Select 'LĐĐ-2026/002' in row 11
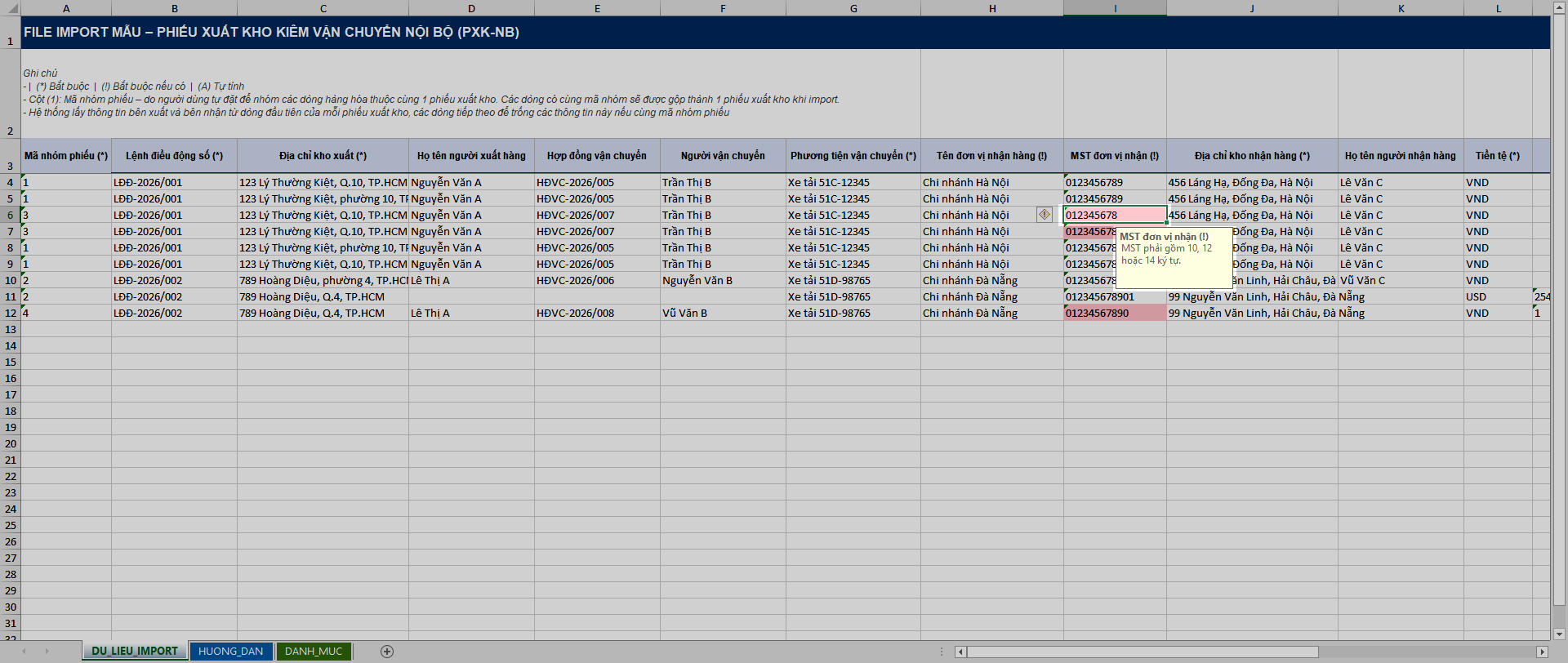 175,296
